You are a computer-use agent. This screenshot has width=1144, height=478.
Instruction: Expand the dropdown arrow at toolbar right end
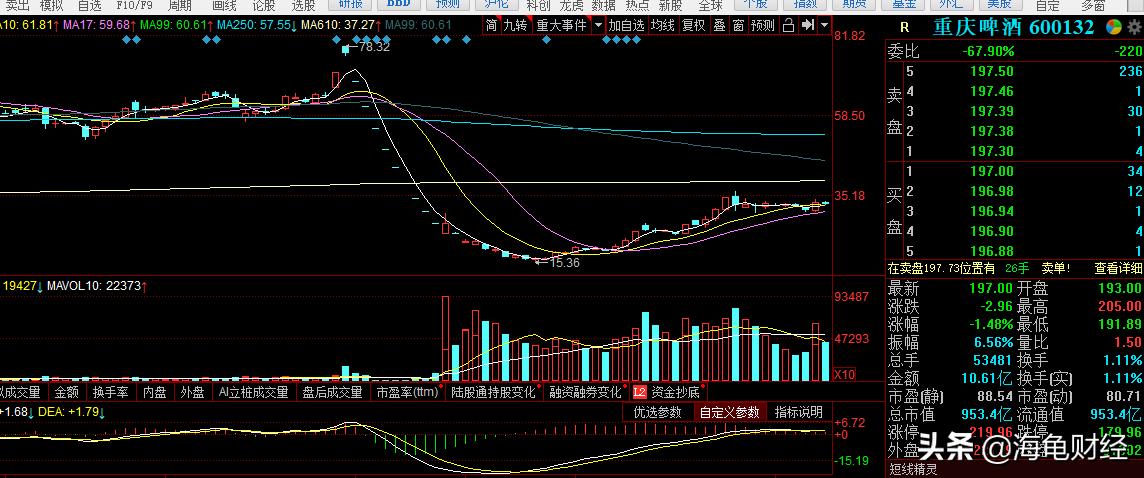point(824,26)
